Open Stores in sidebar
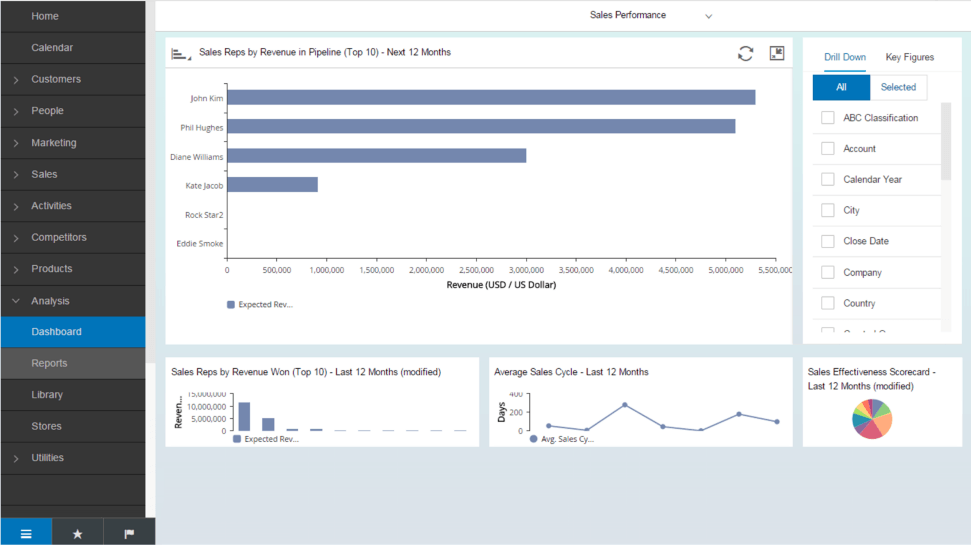Image resolution: width=971 pixels, height=545 pixels. tap(73, 426)
